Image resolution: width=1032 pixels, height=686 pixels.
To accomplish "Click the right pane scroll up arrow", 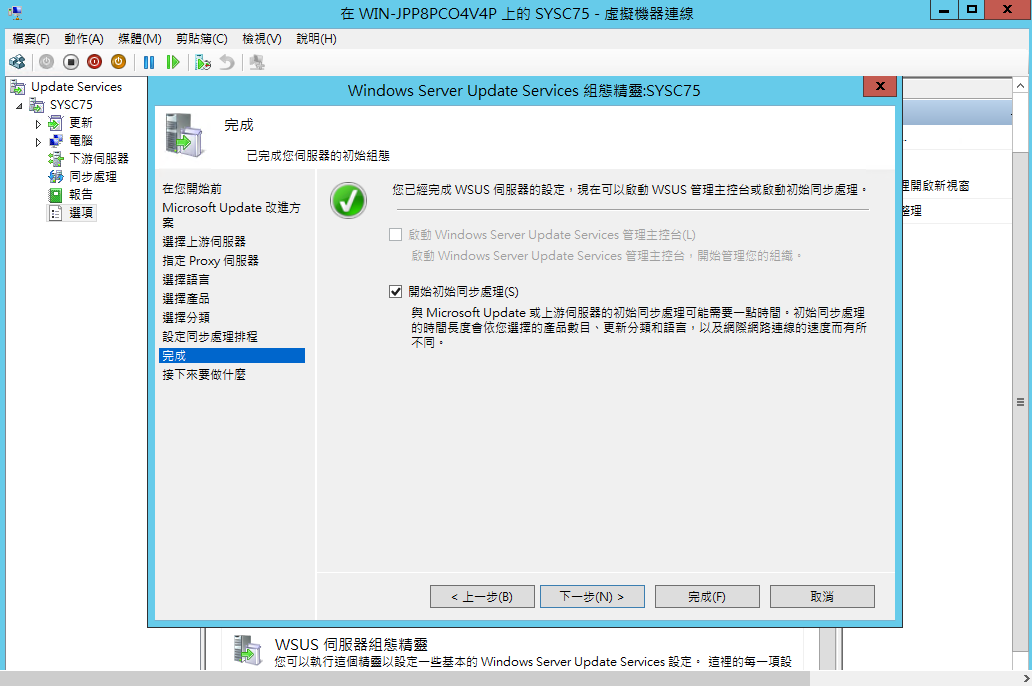I will (x=1020, y=86).
